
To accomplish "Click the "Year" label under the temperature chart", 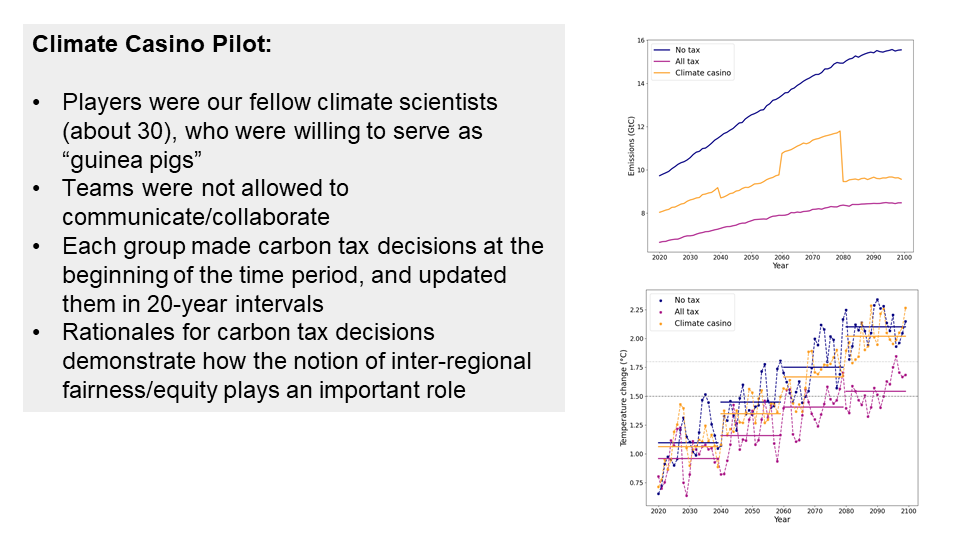I will click(x=781, y=519).
